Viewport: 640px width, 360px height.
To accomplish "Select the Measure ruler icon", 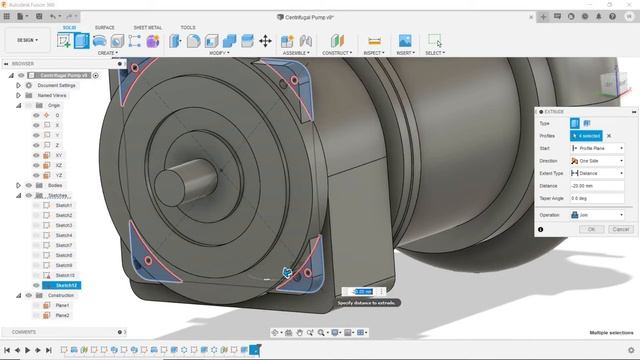I will (x=374, y=41).
